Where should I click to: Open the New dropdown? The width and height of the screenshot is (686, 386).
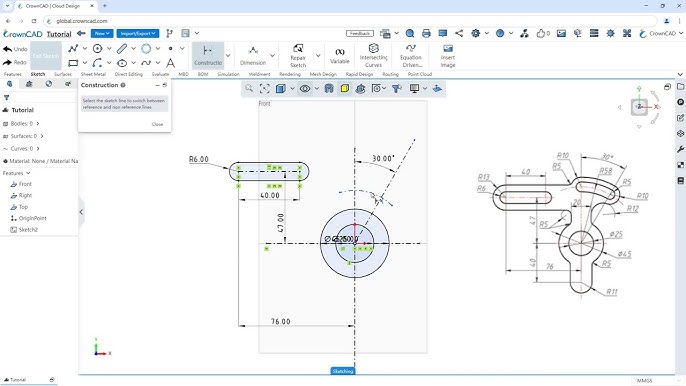point(102,33)
